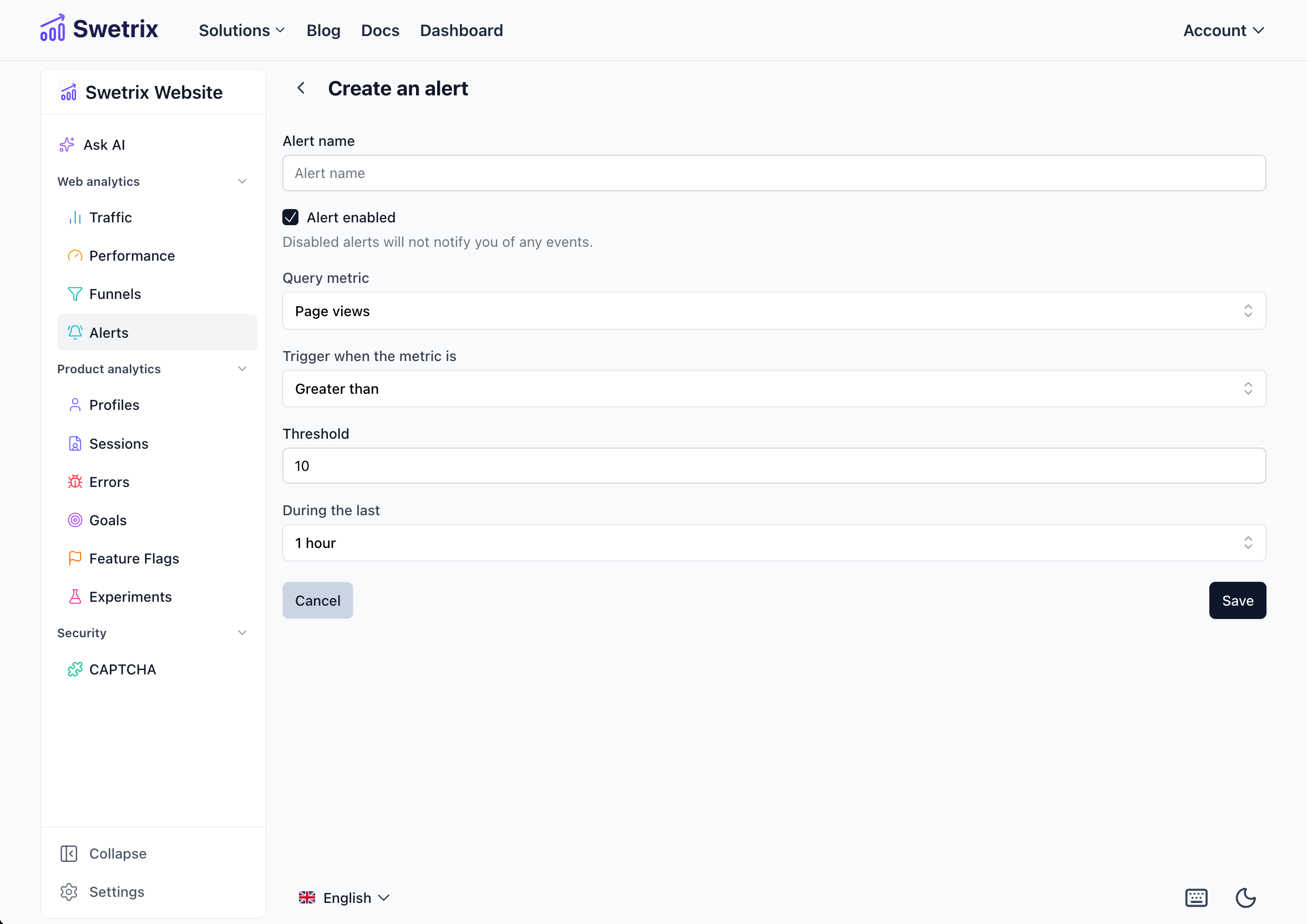Viewport: 1307px width, 924px height.
Task: Select the CAPTCHA puzzle icon
Action: pos(74,669)
